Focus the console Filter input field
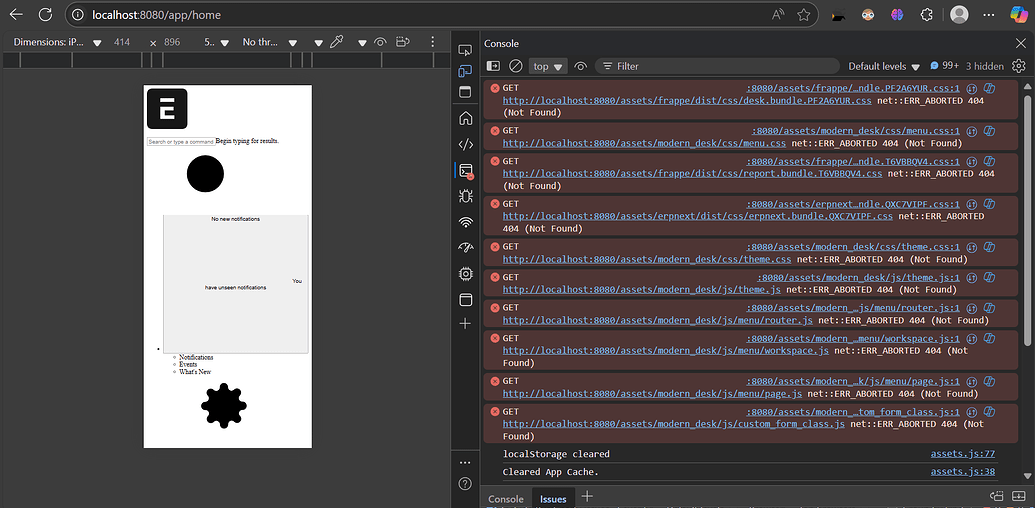Screen dimensions: 1035x508 pos(717,66)
